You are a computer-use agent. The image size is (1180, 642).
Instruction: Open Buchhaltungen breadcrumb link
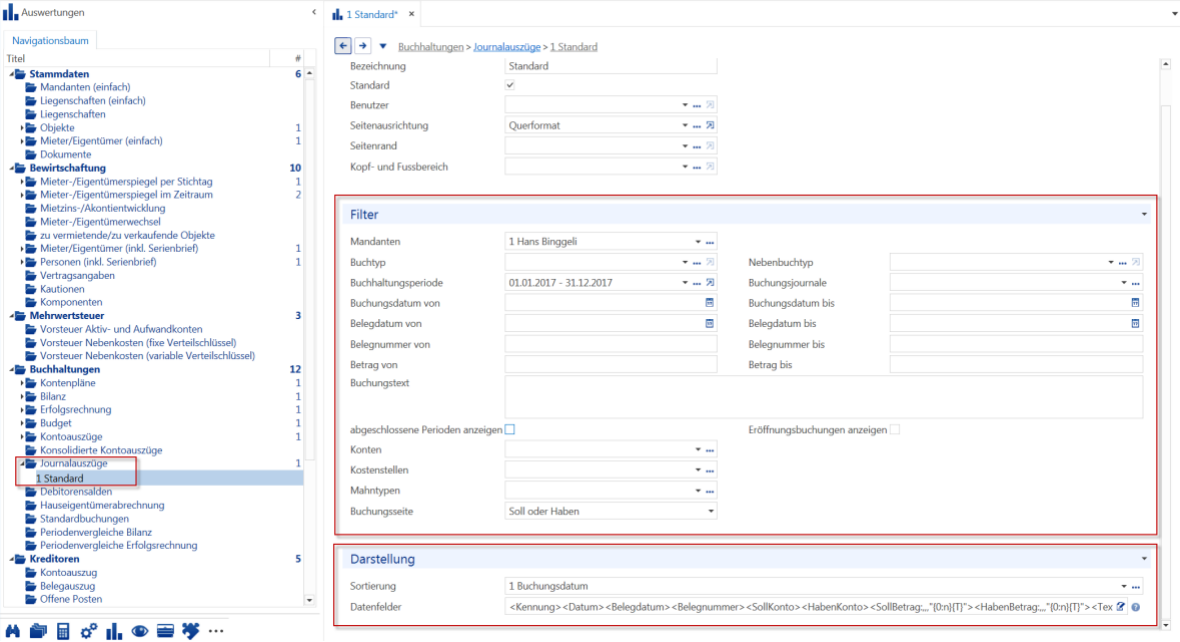[430, 47]
